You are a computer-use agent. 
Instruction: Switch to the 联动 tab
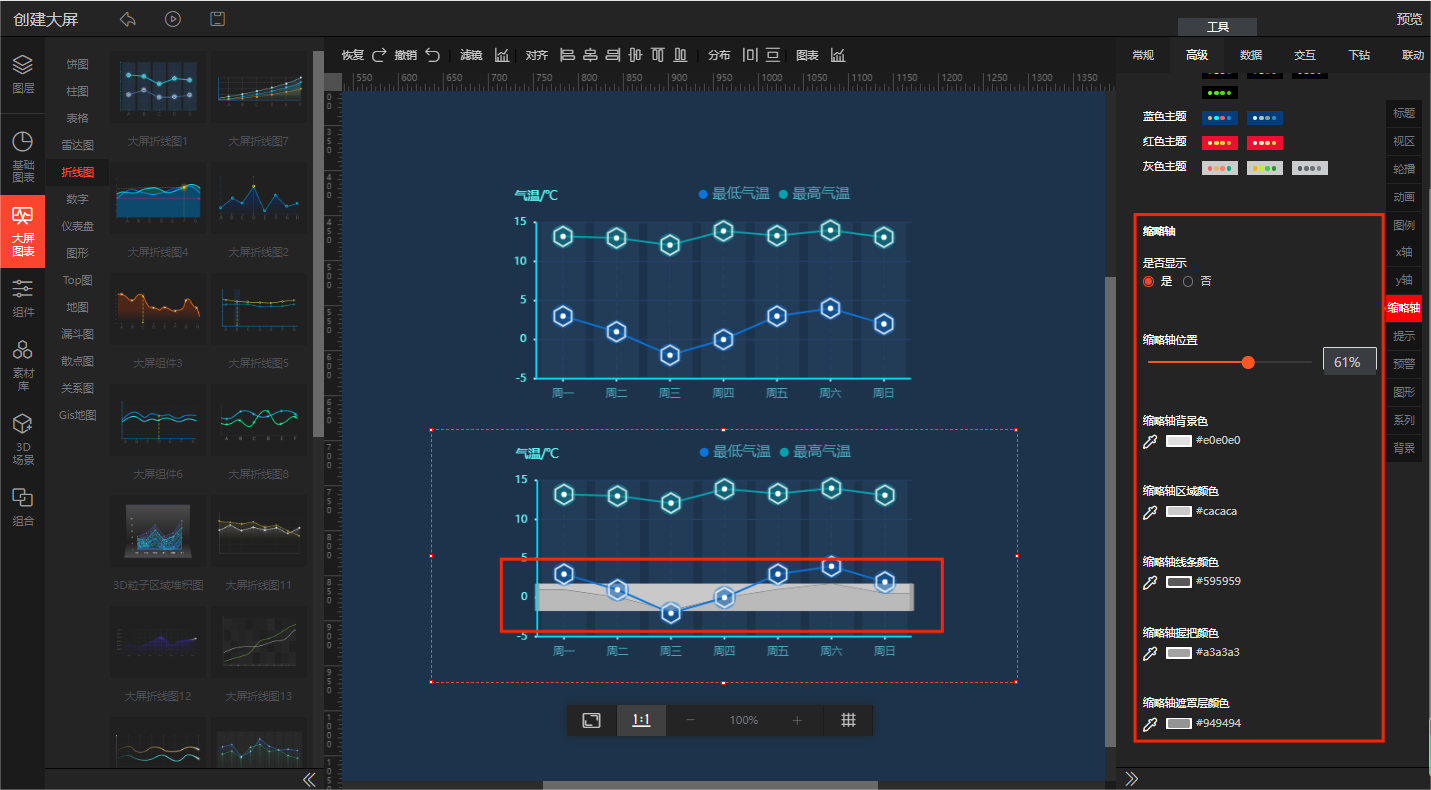[1412, 55]
